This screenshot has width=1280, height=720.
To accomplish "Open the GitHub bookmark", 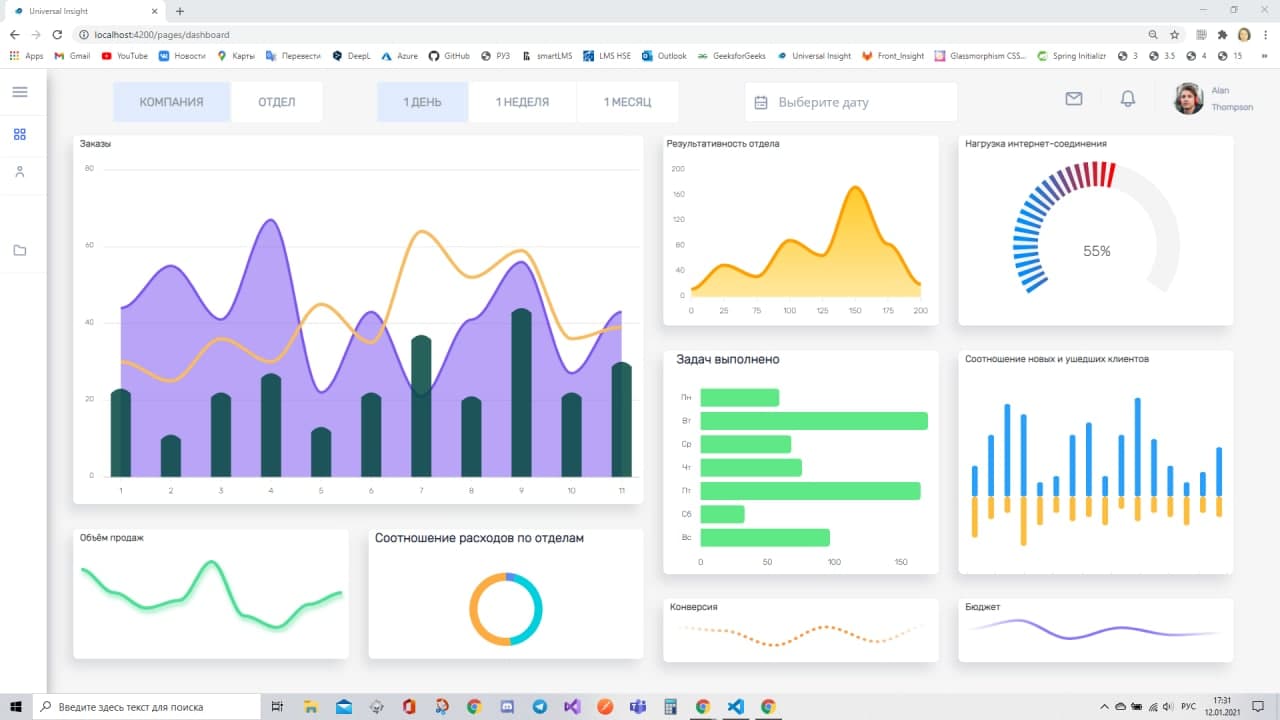I will (x=449, y=56).
